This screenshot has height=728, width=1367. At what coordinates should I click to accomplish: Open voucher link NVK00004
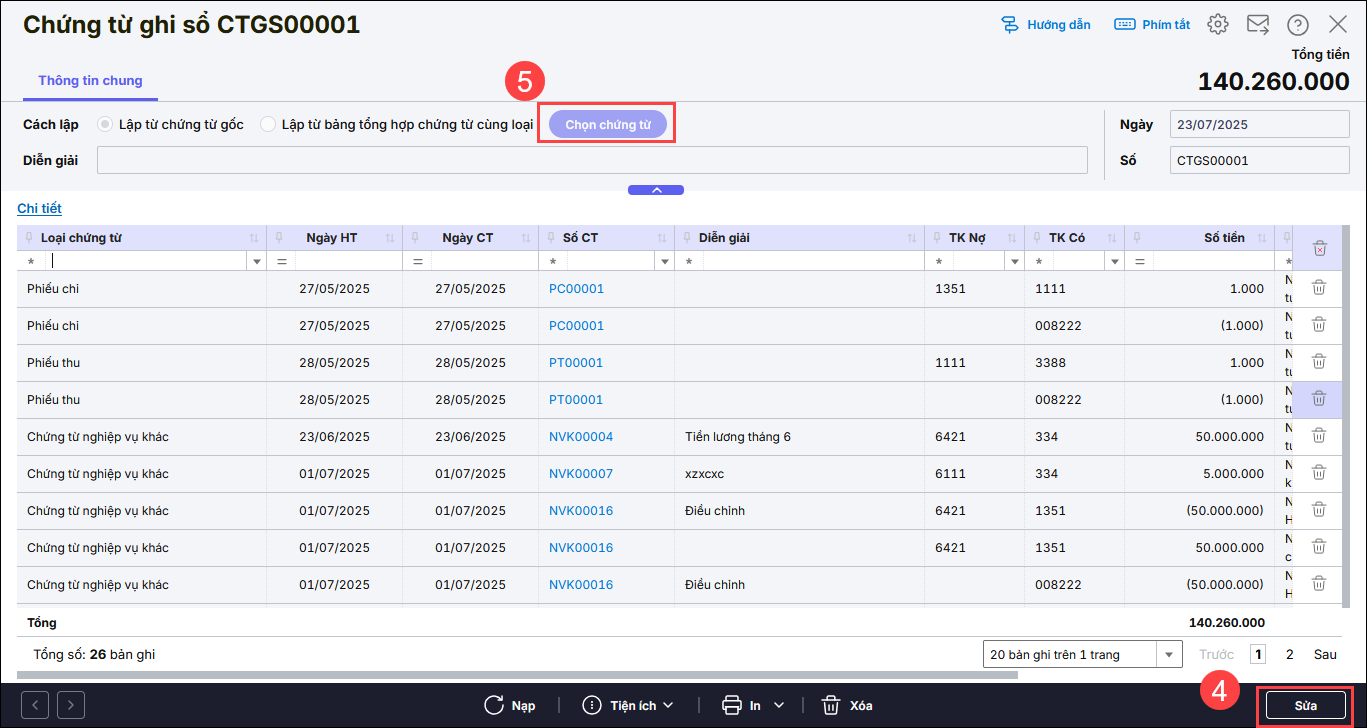581,436
